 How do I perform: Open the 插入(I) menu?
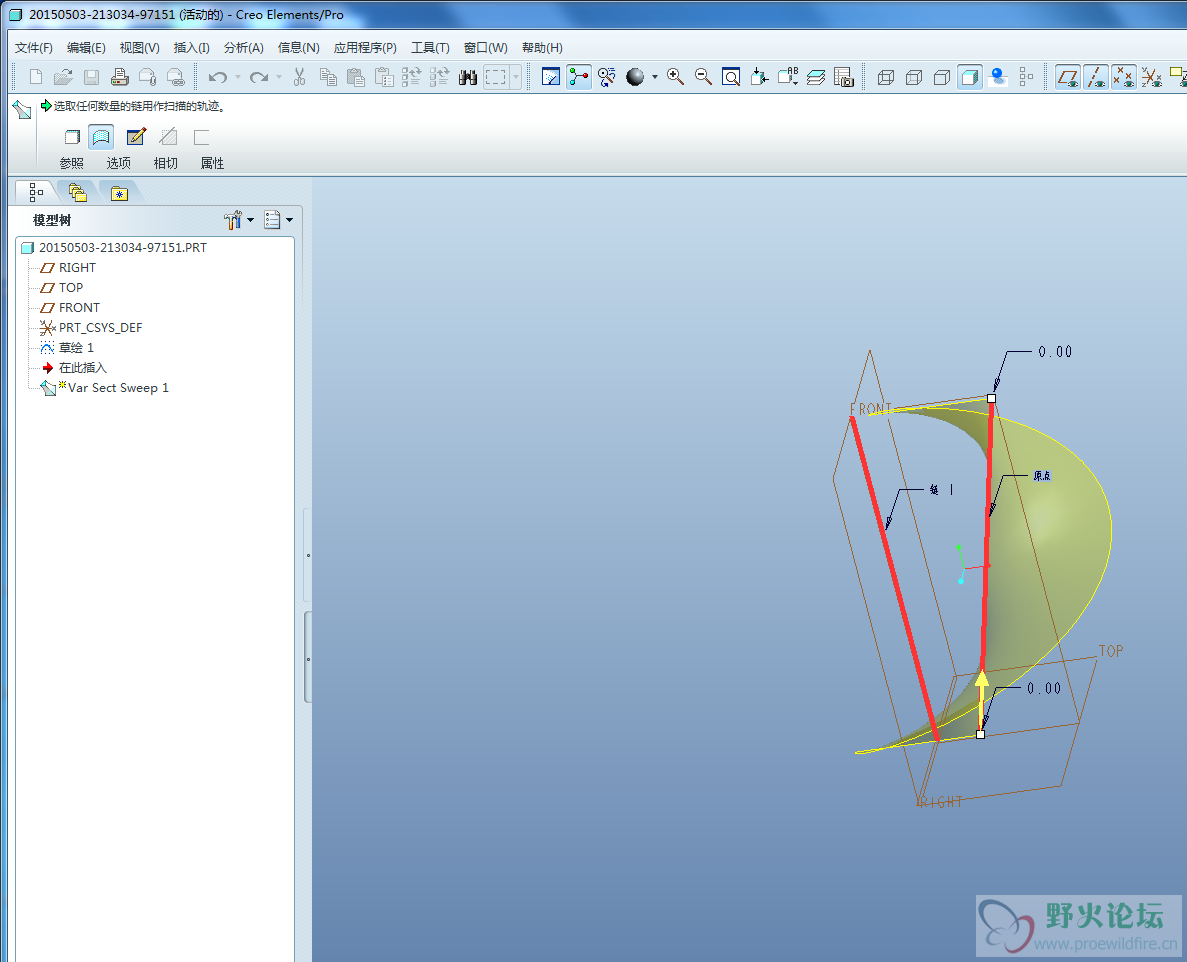[x=192, y=48]
